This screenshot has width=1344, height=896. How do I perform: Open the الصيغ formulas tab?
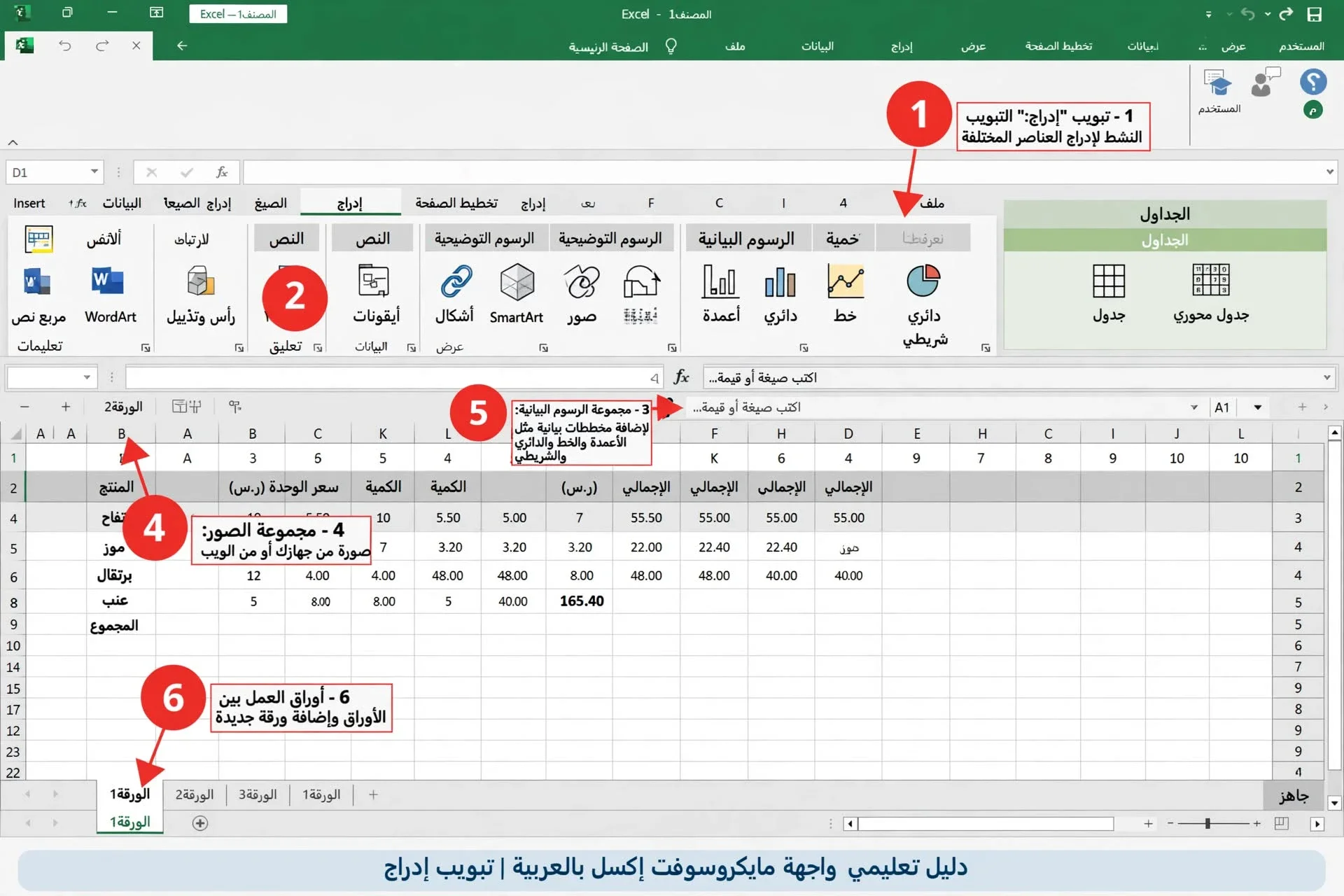click(x=270, y=203)
